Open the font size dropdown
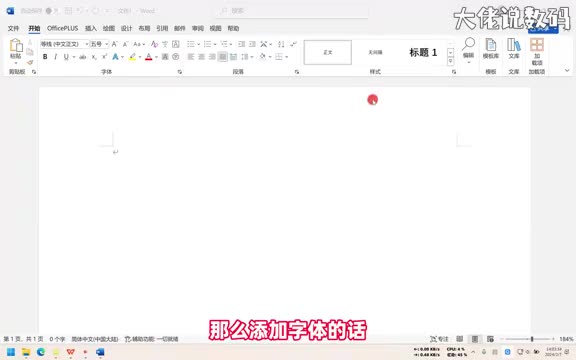Screen dimensions: 576x360 [x=107, y=44]
